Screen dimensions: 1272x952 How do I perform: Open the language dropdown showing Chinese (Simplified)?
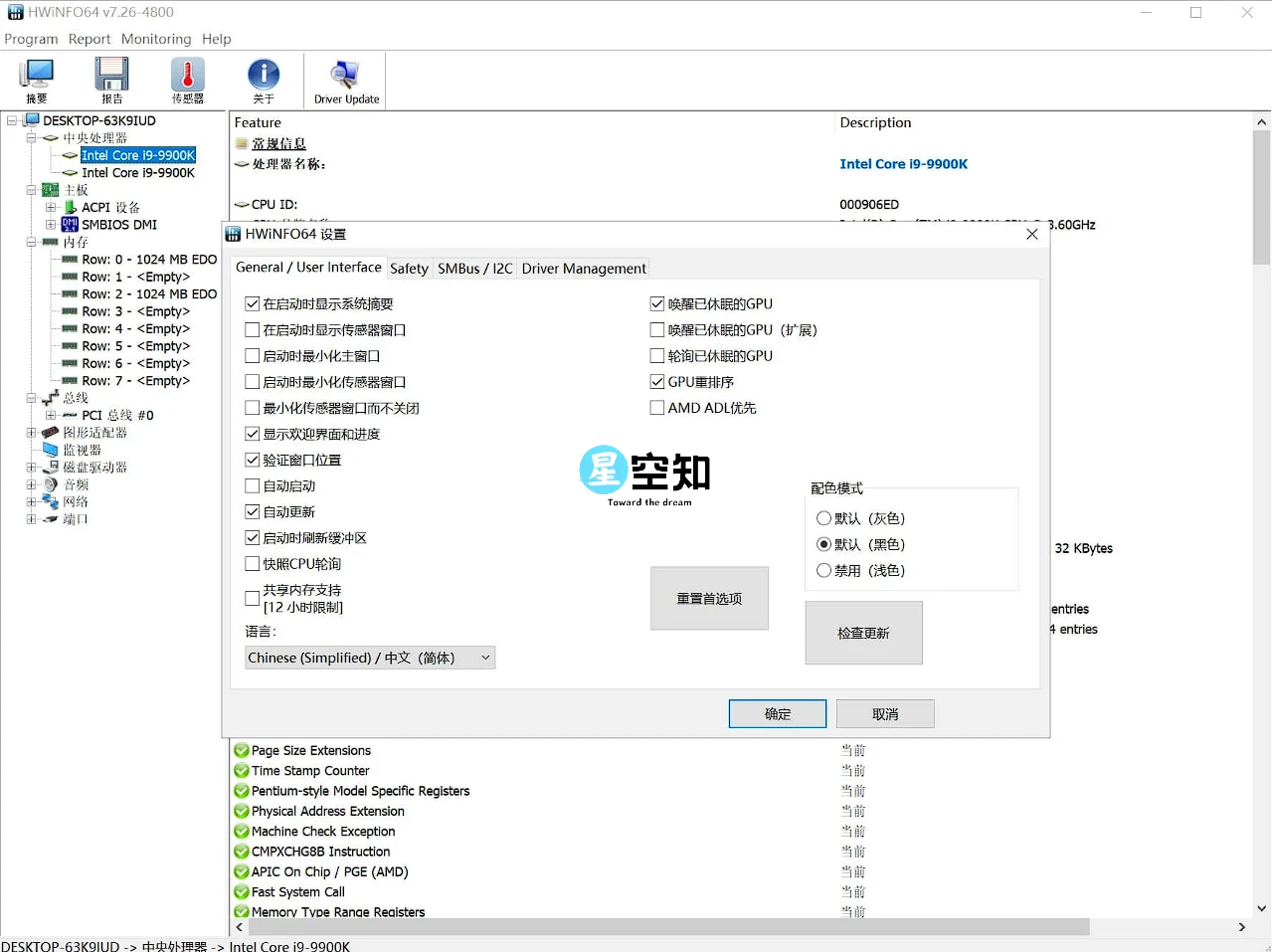369,657
